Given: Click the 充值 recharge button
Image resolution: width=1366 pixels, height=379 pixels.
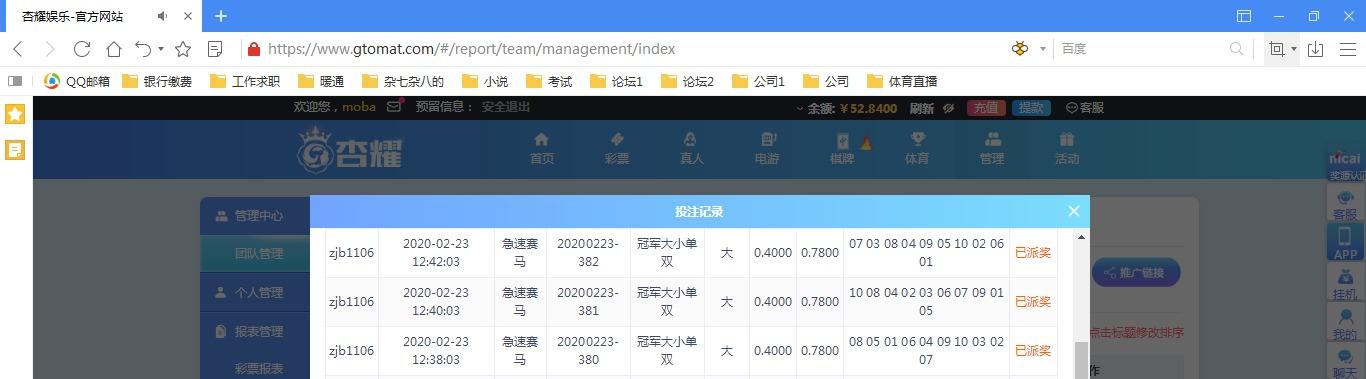Looking at the screenshot, I should point(985,108).
